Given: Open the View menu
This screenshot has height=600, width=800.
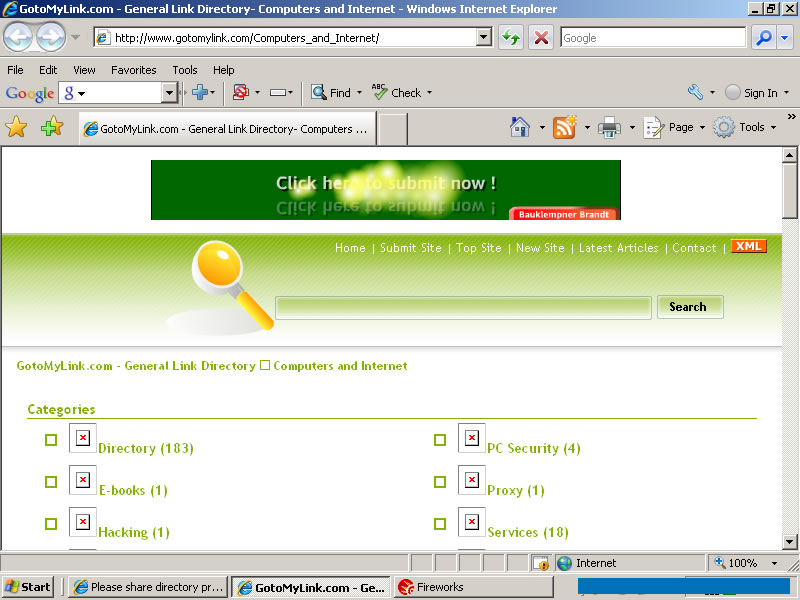Looking at the screenshot, I should (84, 70).
